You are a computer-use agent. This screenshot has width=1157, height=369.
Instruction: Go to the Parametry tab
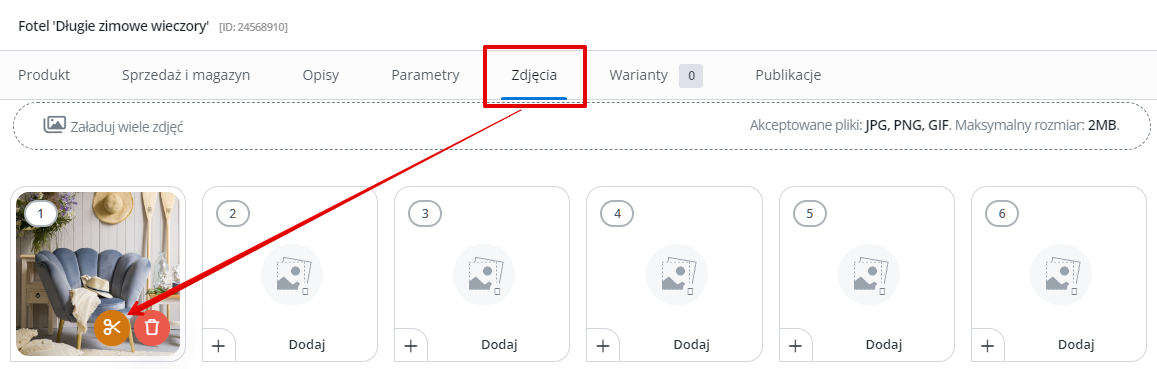[x=425, y=75]
